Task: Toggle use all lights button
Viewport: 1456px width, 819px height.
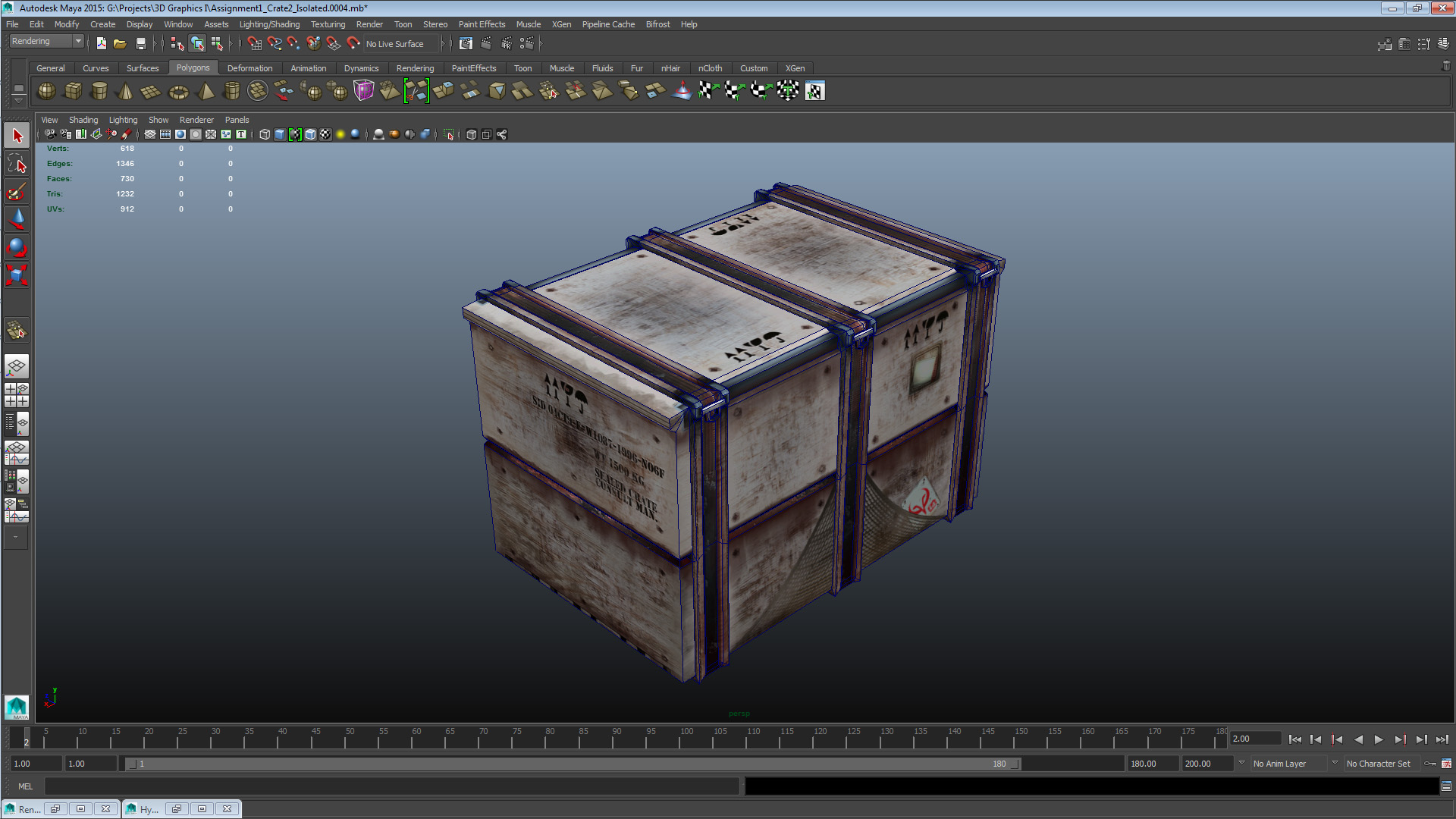Action: click(340, 134)
